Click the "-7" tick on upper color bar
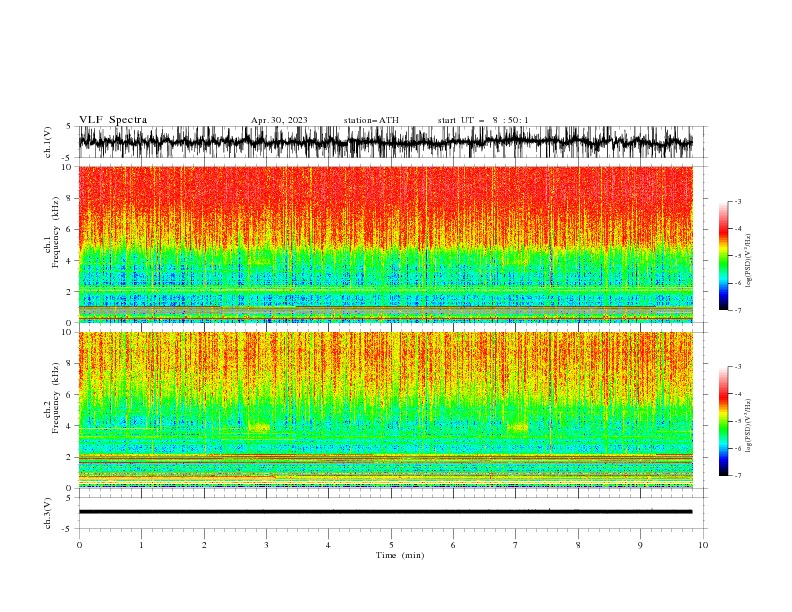 (737, 311)
